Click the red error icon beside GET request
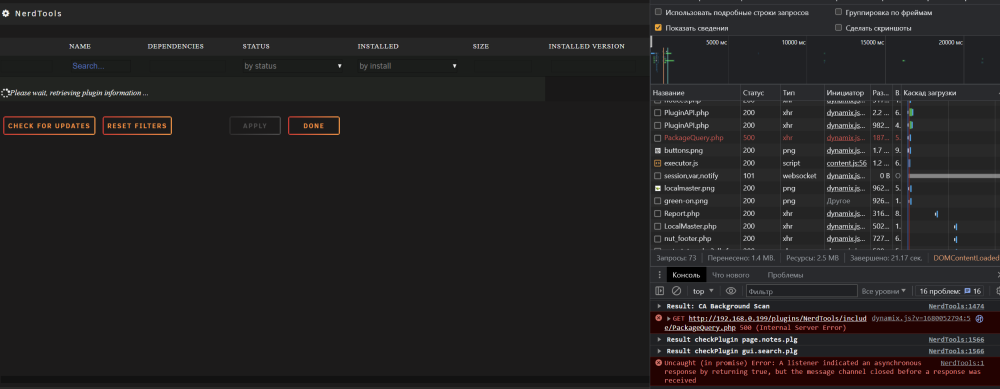1000x389 pixels. (x=659, y=318)
